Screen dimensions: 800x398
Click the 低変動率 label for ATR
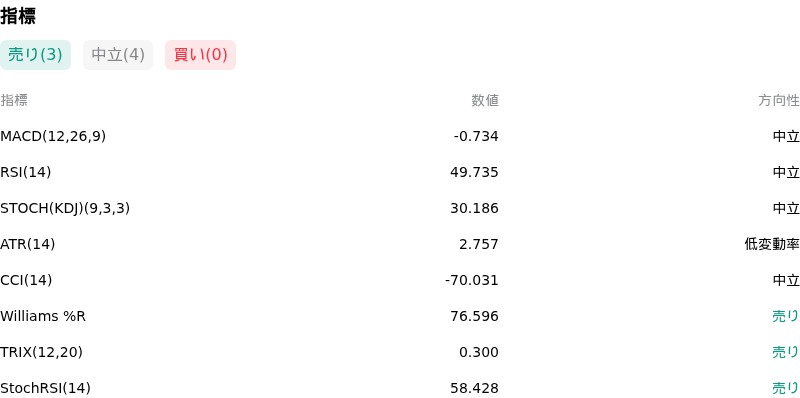[772, 245]
